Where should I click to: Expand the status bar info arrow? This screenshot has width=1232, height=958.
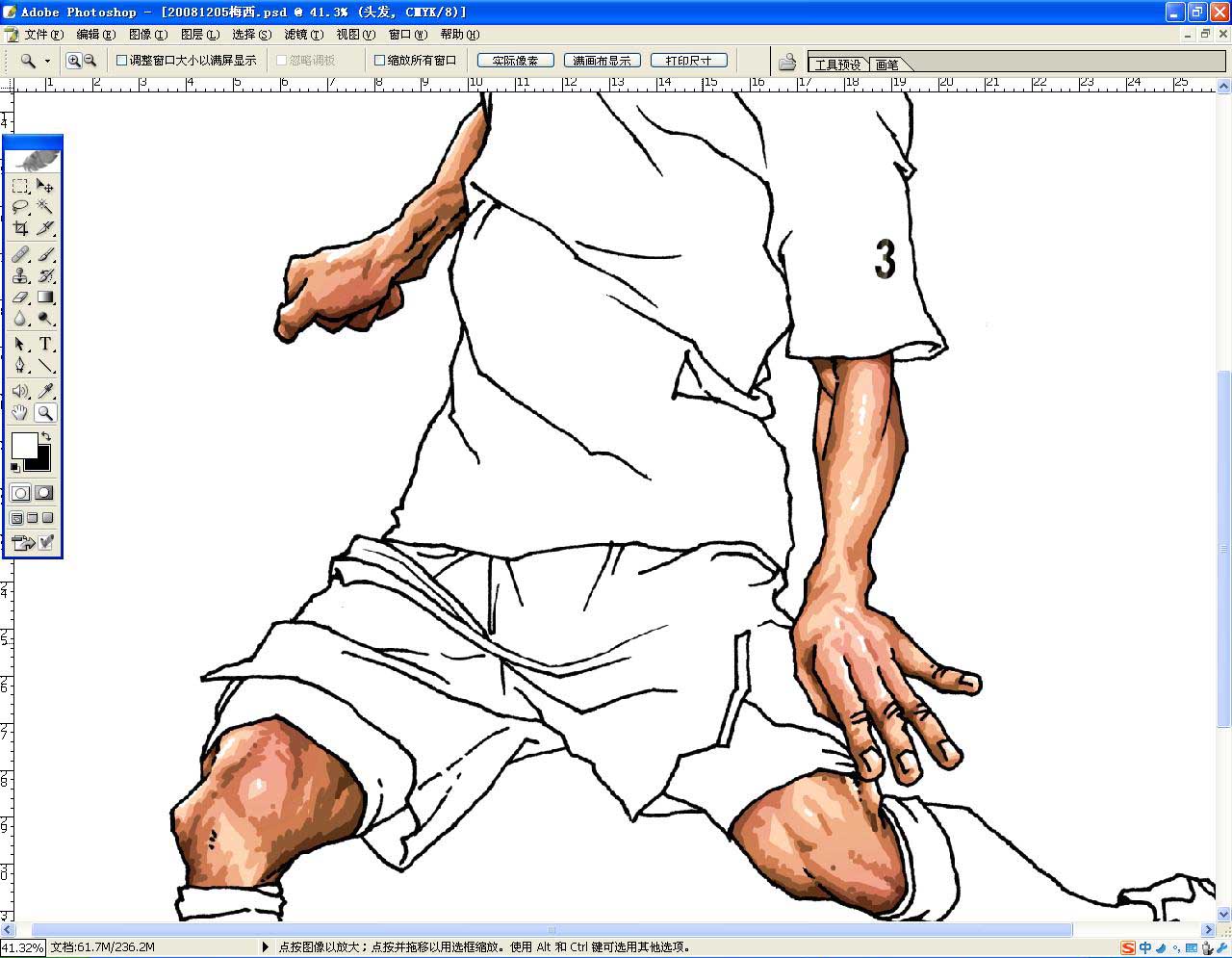[266, 947]
